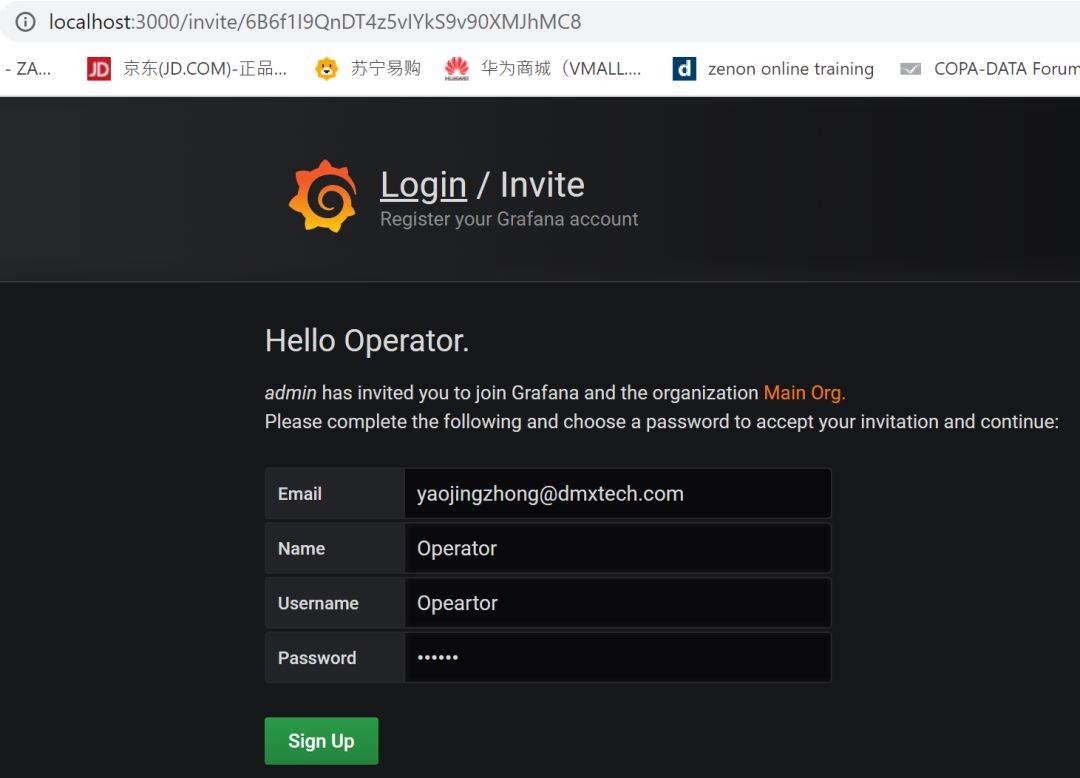Click the 'Username' field label

[318, 603]
